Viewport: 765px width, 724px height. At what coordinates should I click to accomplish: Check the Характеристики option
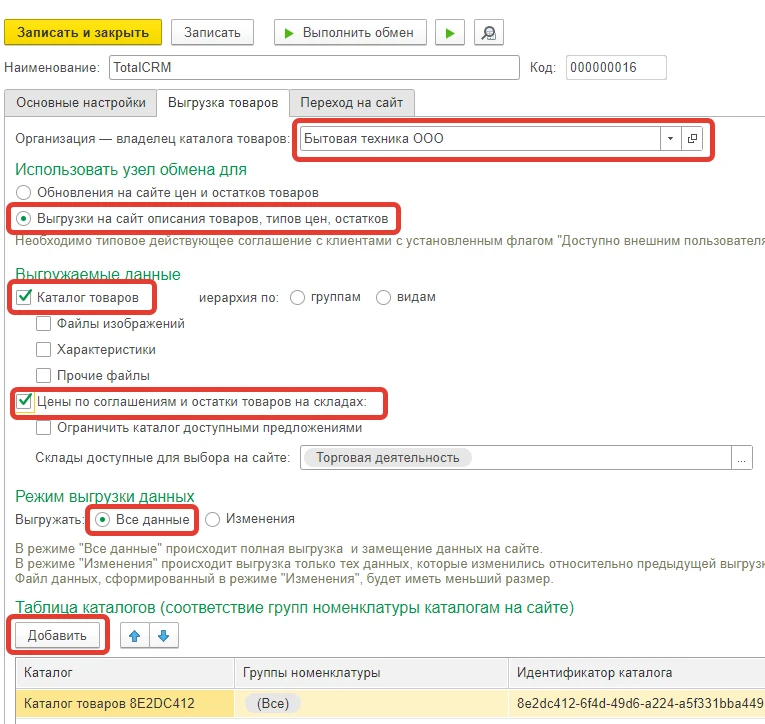tap(44, 350)
